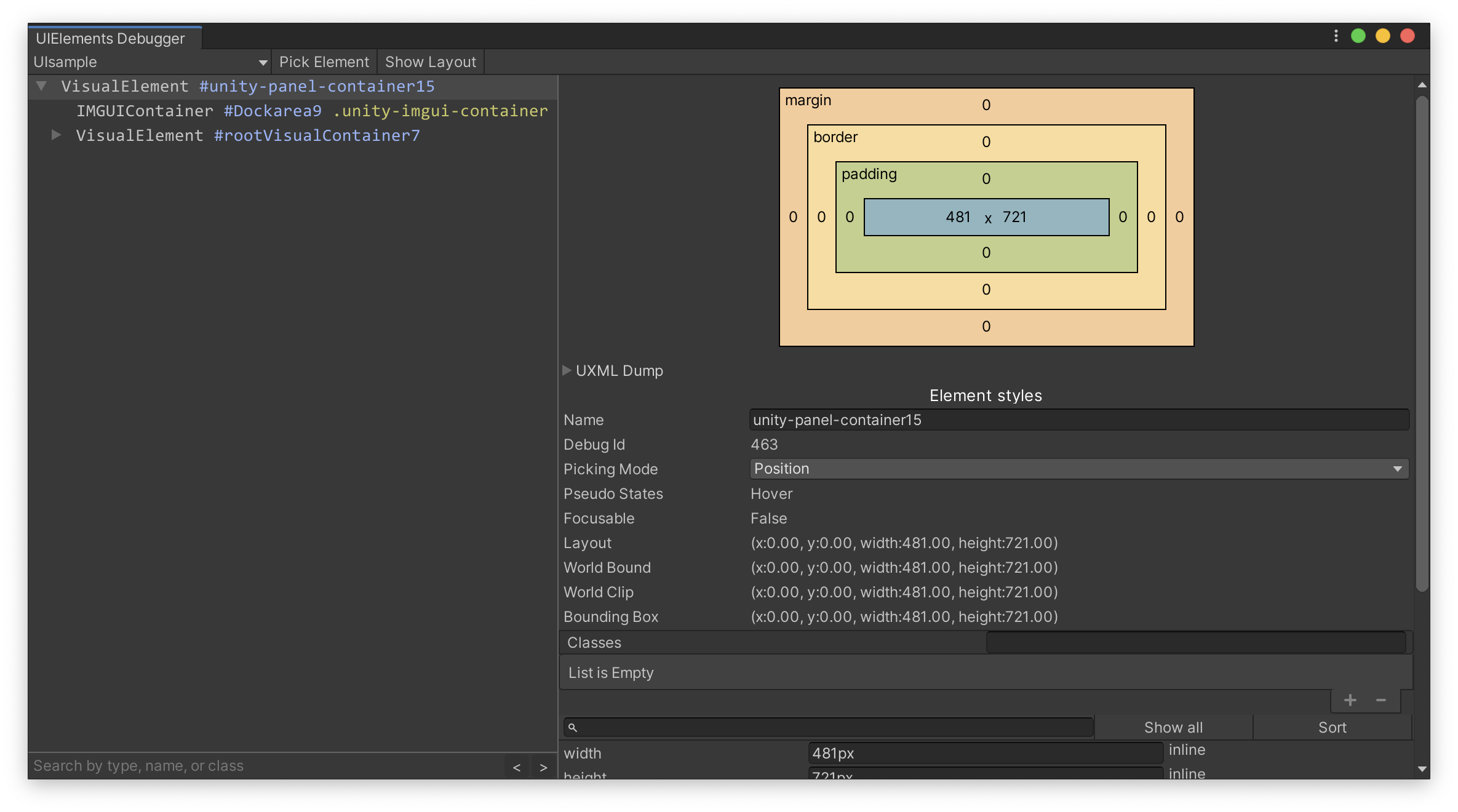The image size is (1458, 812).
Task: Click the scrollbar up arrow on the right
Action: coord(1422,86)
